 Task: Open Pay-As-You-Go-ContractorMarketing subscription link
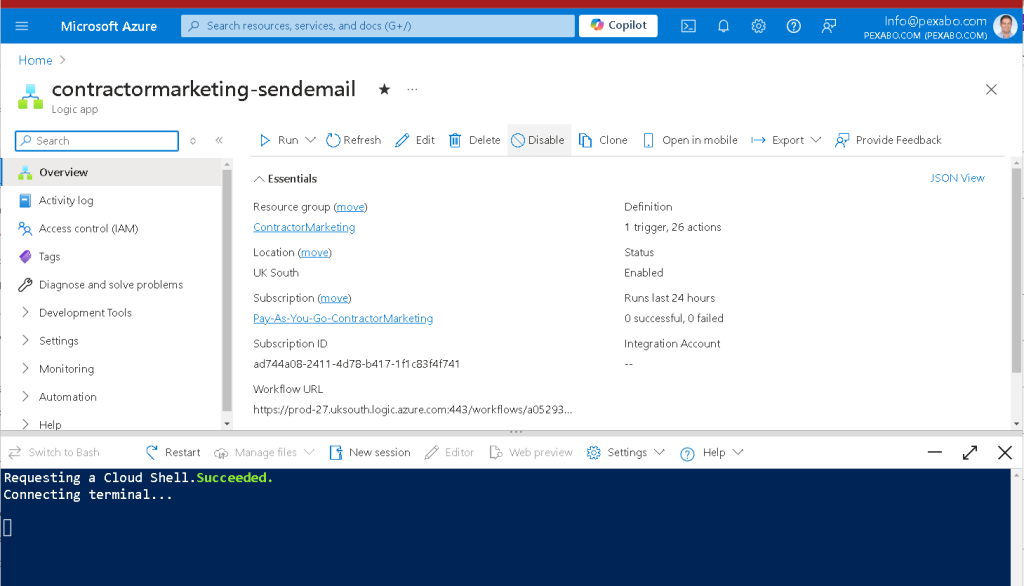pyautogui.click(x=343, y=318)
